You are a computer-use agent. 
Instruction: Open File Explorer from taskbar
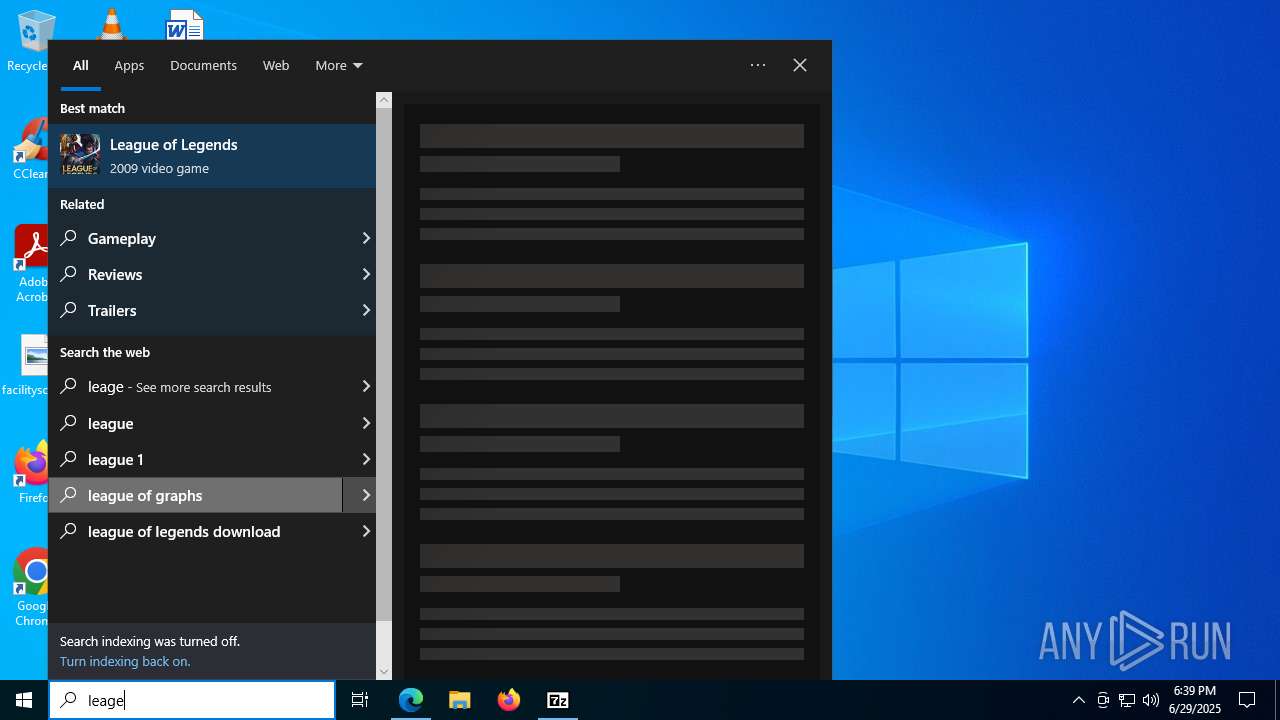tap(460, 700)
